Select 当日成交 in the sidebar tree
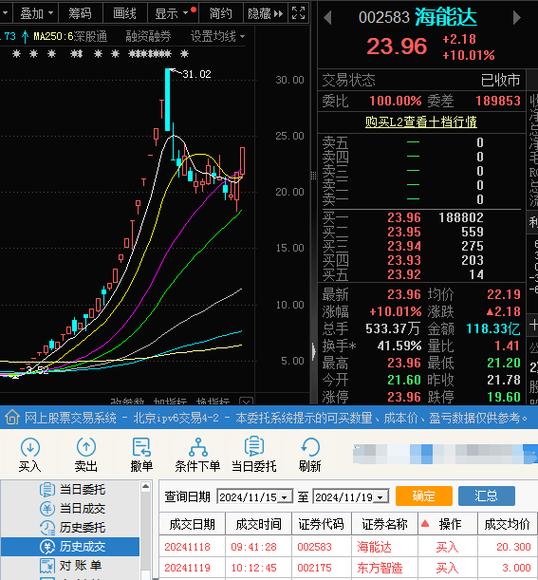 click(73, 509)
